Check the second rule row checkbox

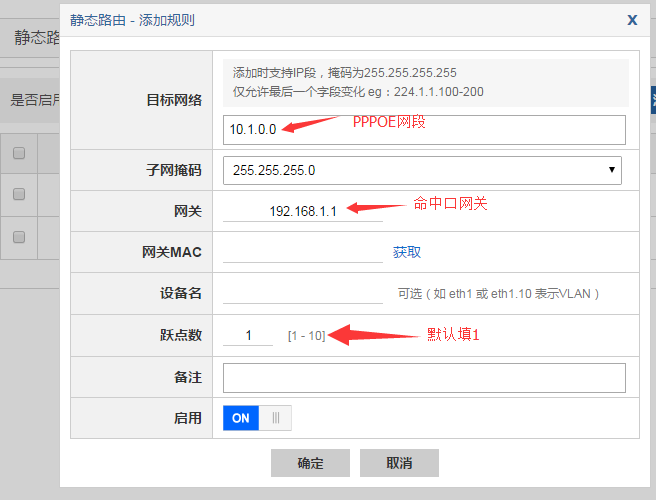[19, 237]
